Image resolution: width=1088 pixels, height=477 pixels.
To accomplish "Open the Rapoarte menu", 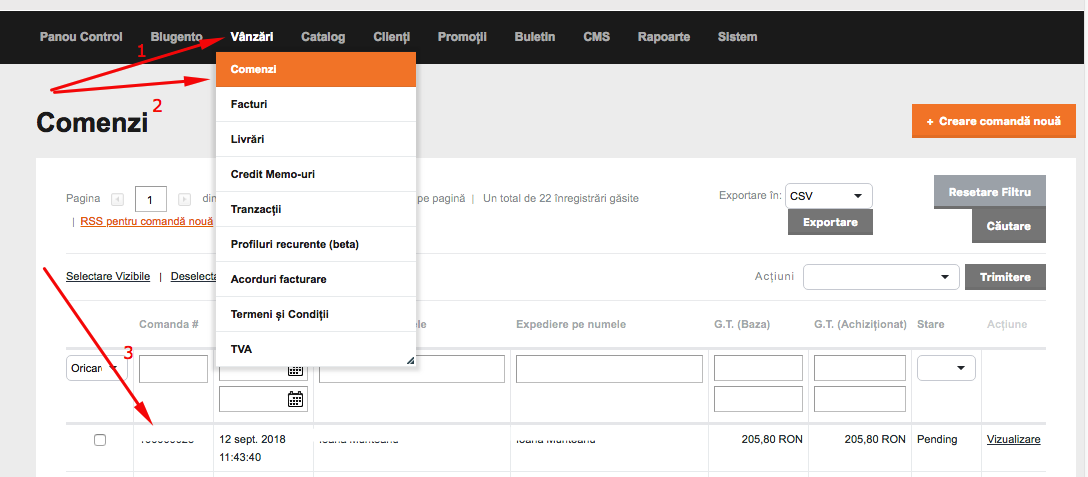I will [x=664, y=37].
